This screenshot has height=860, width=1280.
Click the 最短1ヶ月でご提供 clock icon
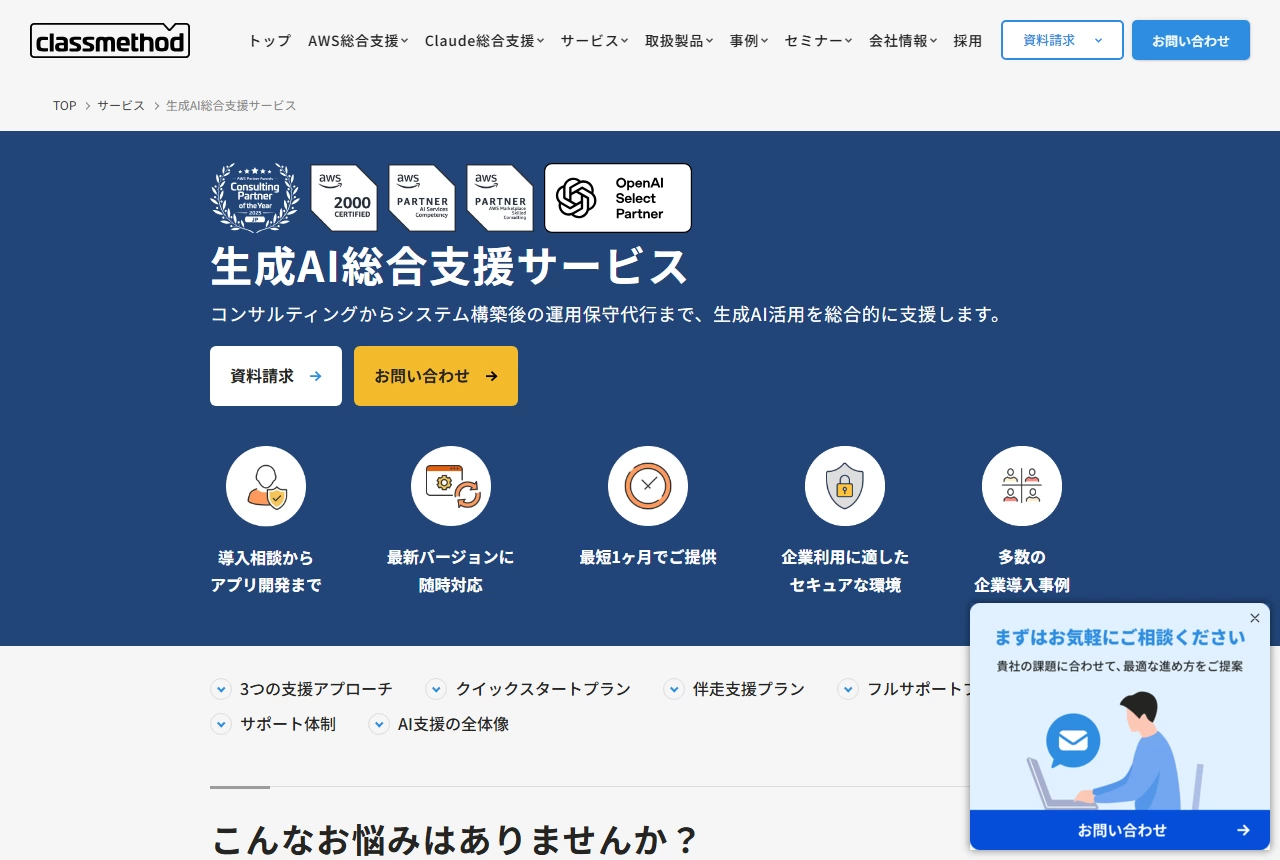(648, 486)
